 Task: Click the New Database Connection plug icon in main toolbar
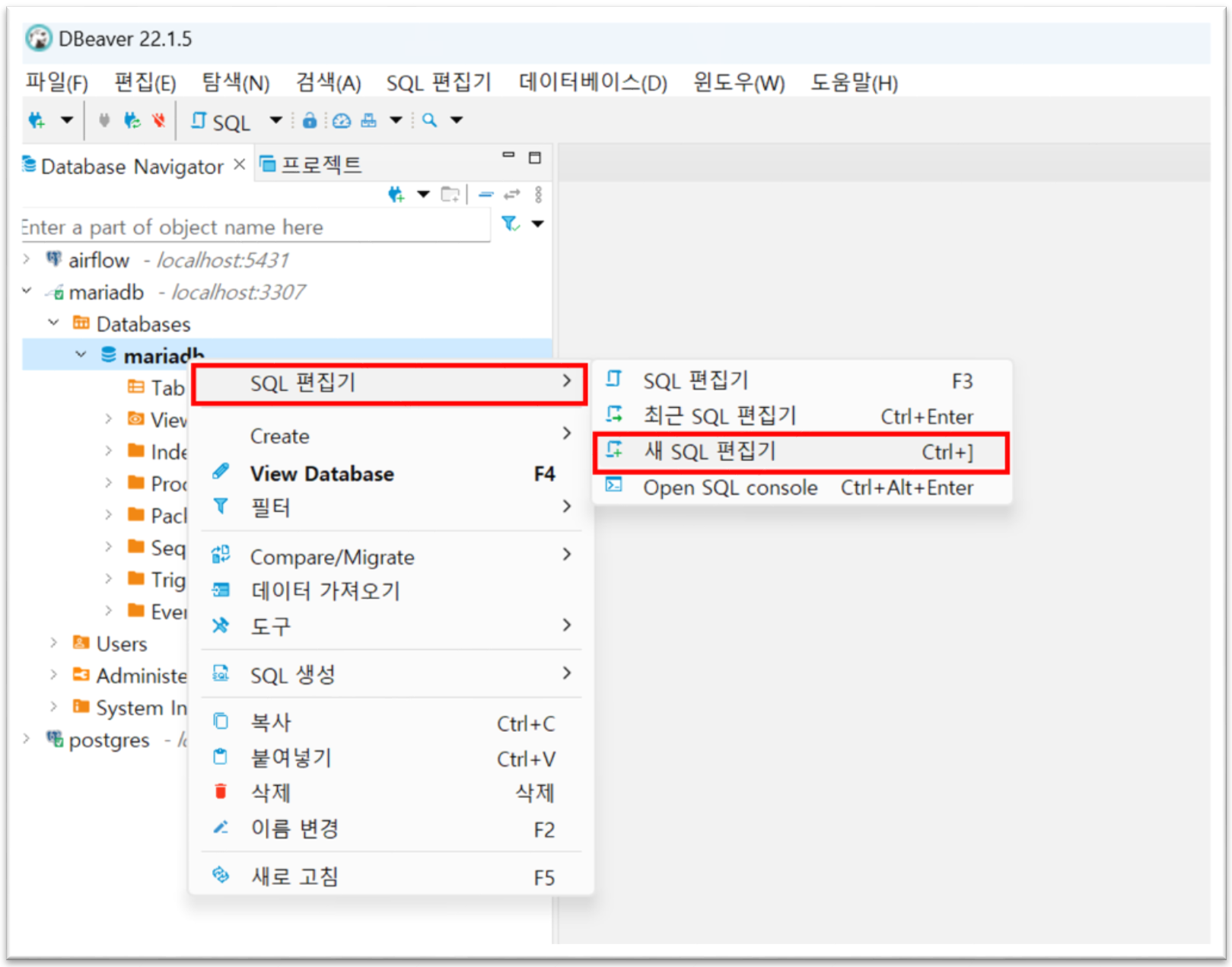tap(37, 120)
